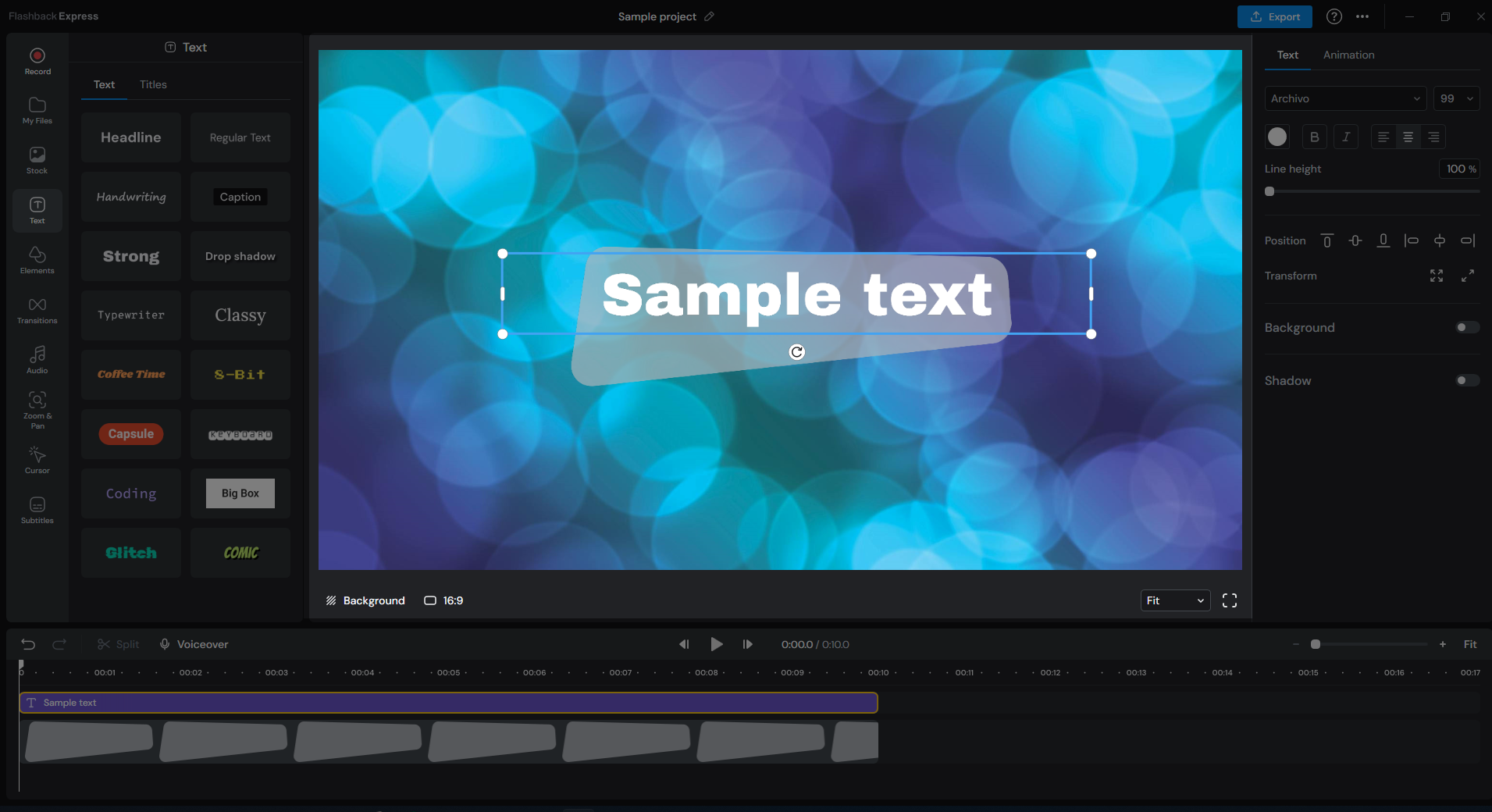This screenshot has height=812, width=1492.
Task: Open the Fit zoom dropdown
Action: pos(1175,600)
